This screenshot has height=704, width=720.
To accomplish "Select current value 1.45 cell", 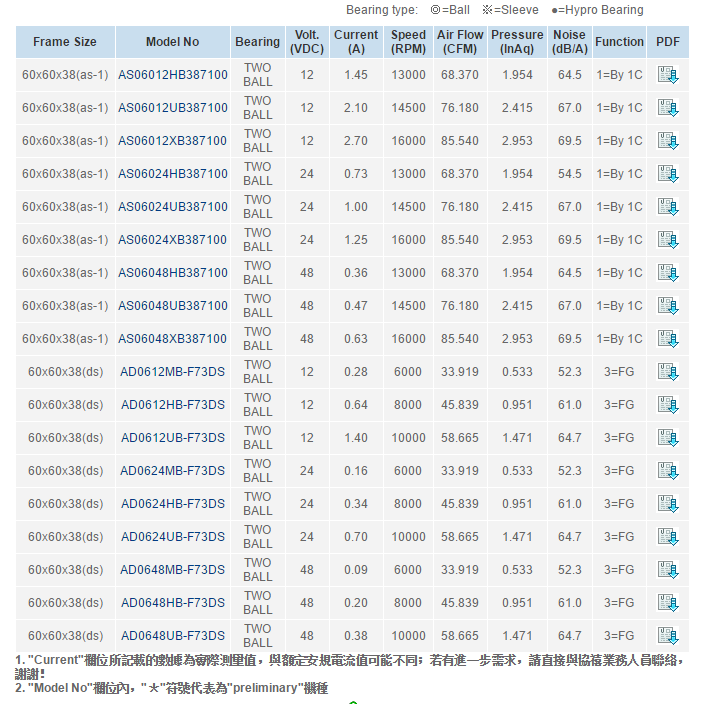I will click(356, 75).
